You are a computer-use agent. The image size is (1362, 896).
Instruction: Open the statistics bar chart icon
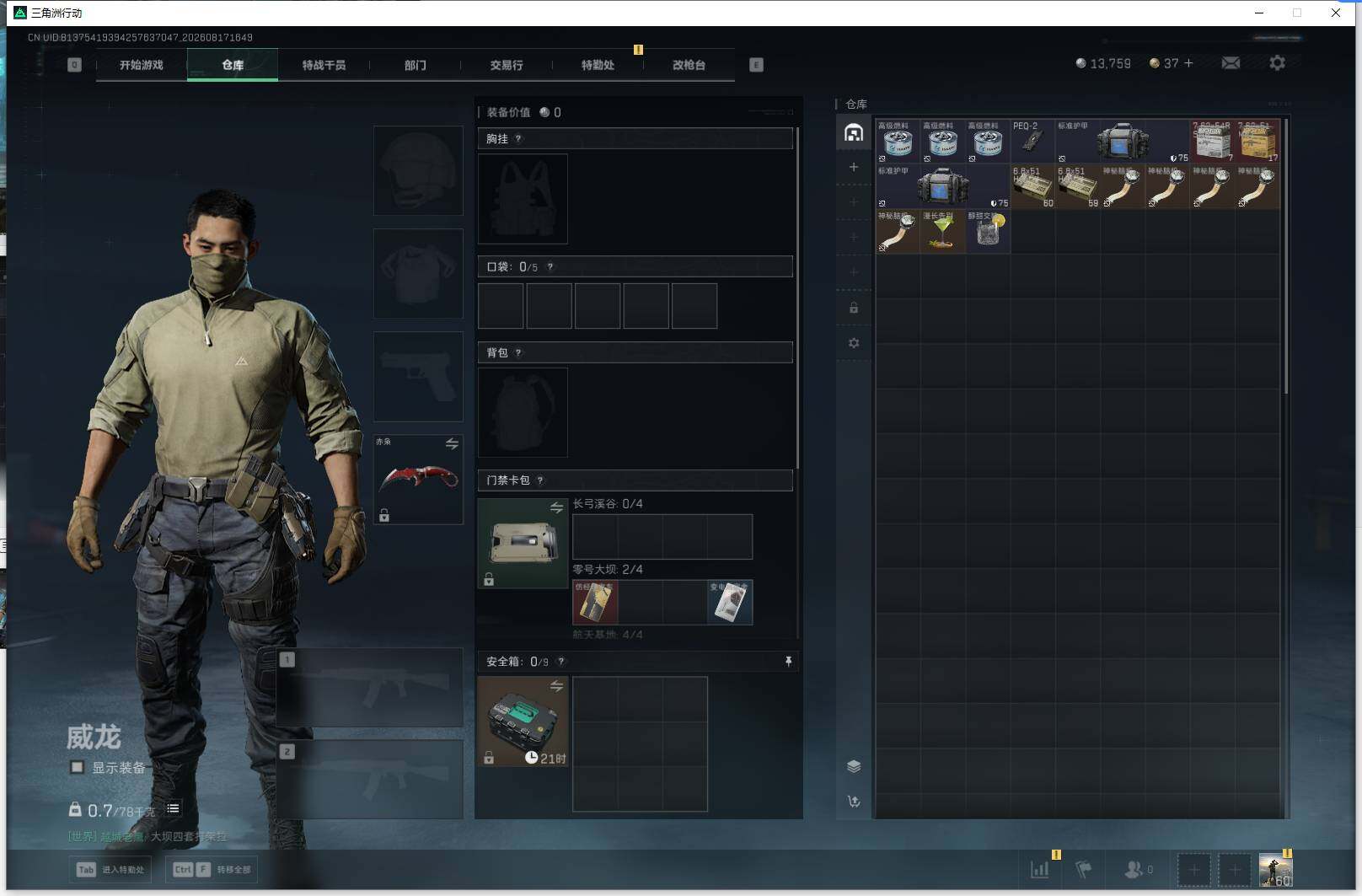pyautogui.click(x=1040, y=869)
